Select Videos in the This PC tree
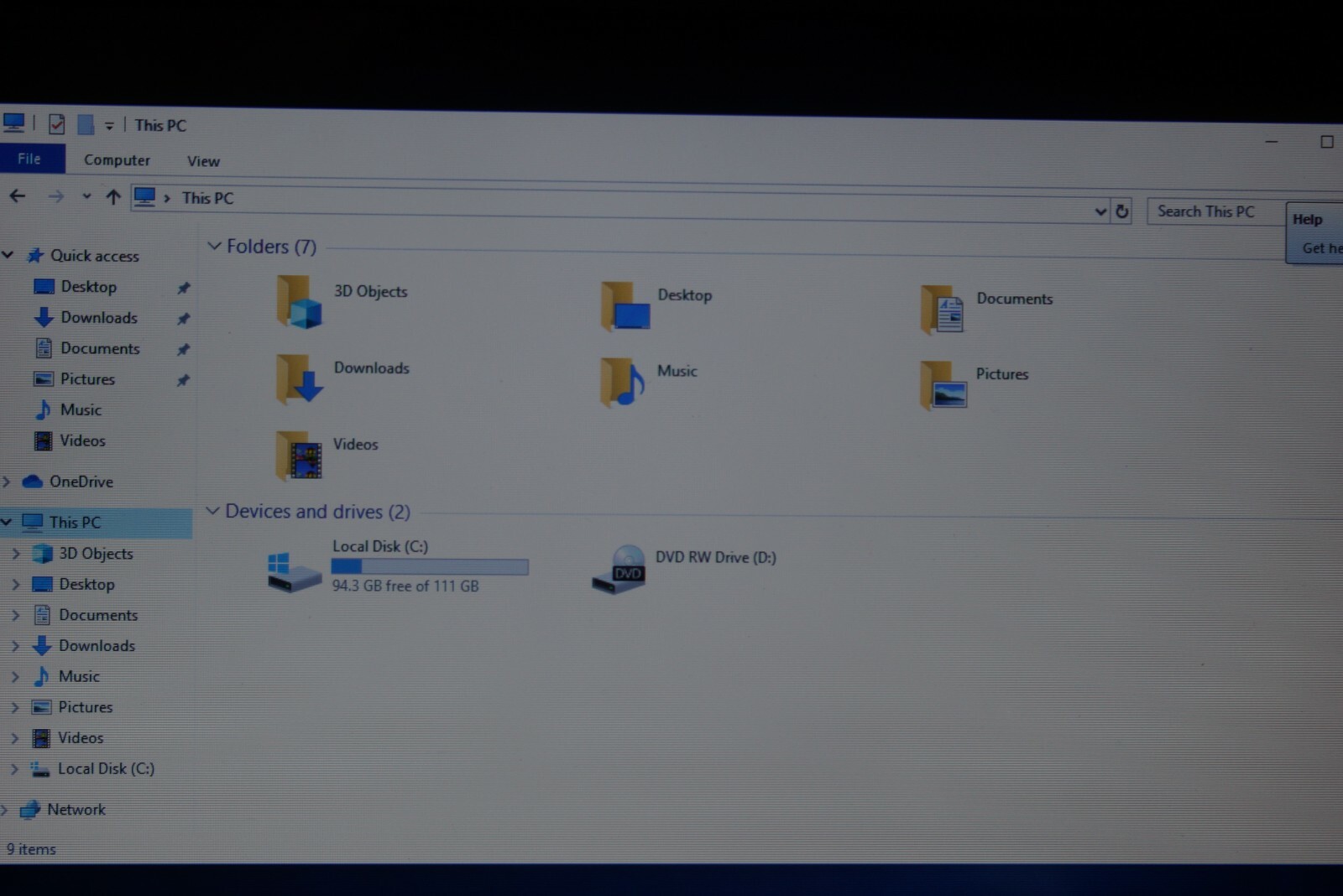 [68, 738]
